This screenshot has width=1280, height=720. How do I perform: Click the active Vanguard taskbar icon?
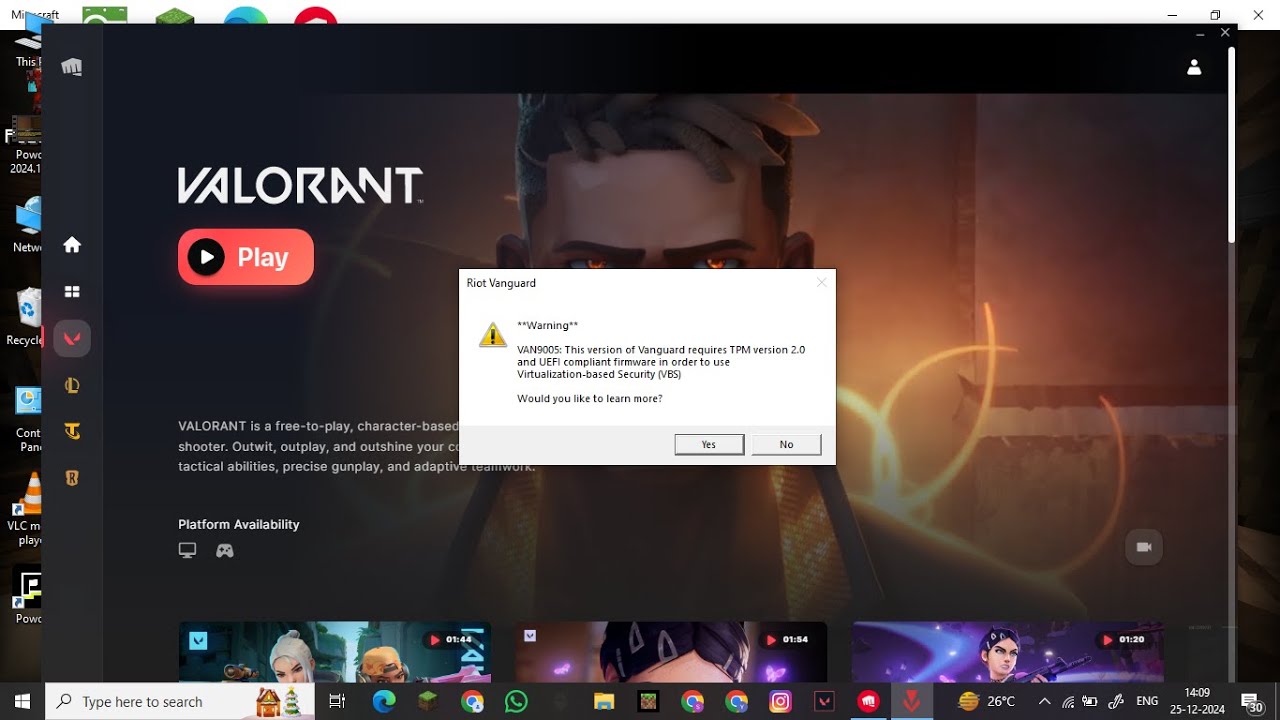point(911,701)
